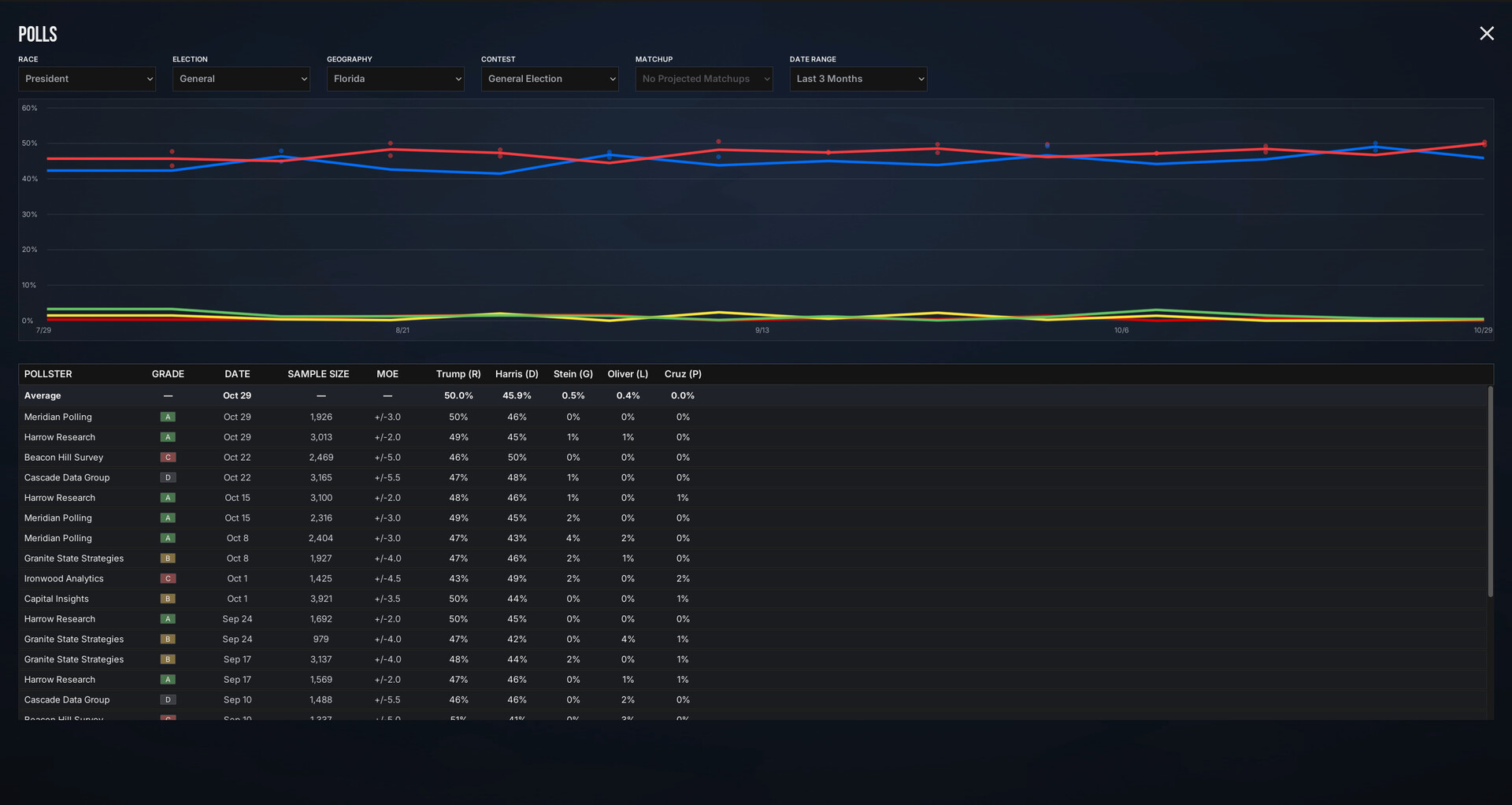Click the red data point at chart's right end
The height and width of the screenshot is (805, 1512).
click(1484, 143)
